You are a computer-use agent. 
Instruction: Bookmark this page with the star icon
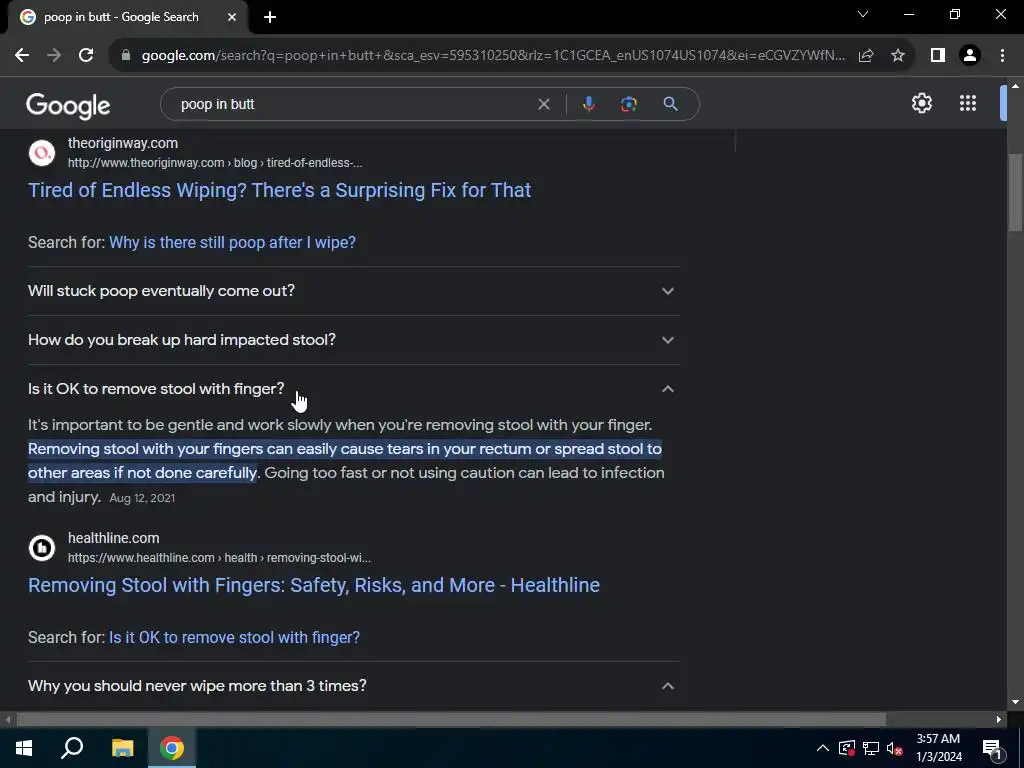pyautogui.click(x=898, y=56)
